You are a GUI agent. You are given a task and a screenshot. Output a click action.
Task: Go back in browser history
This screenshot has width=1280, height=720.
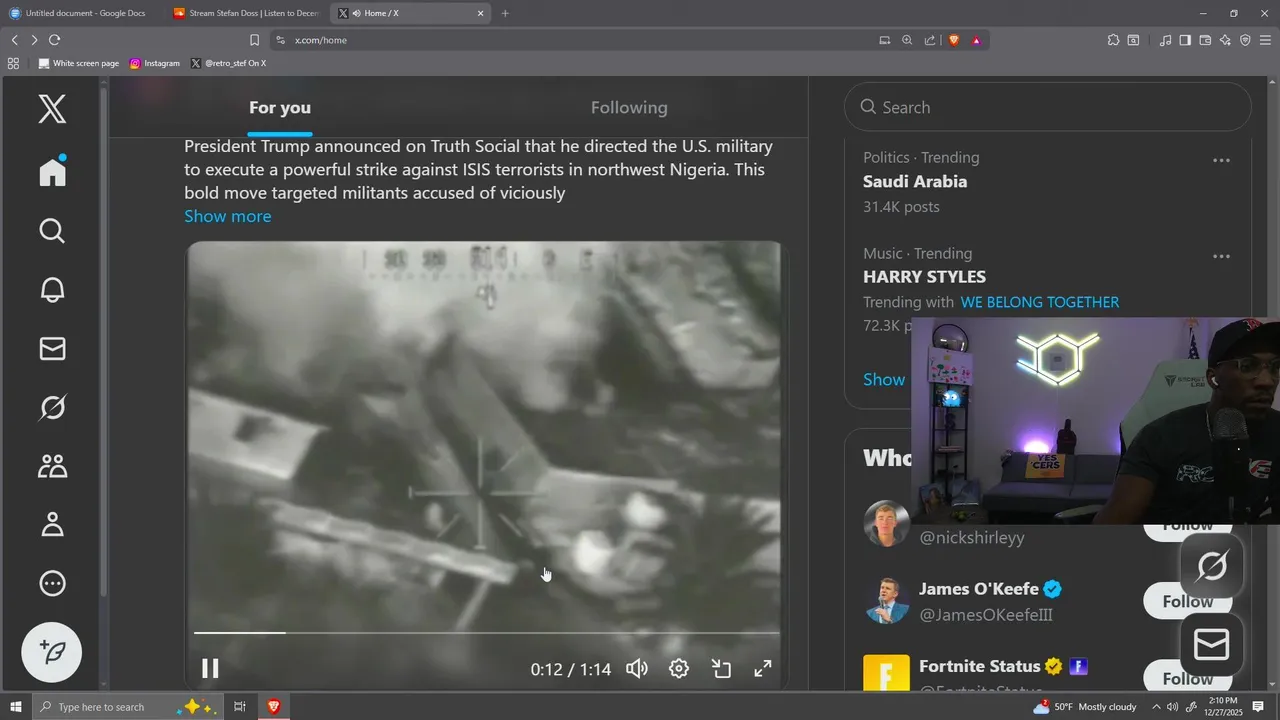[14, 40]
